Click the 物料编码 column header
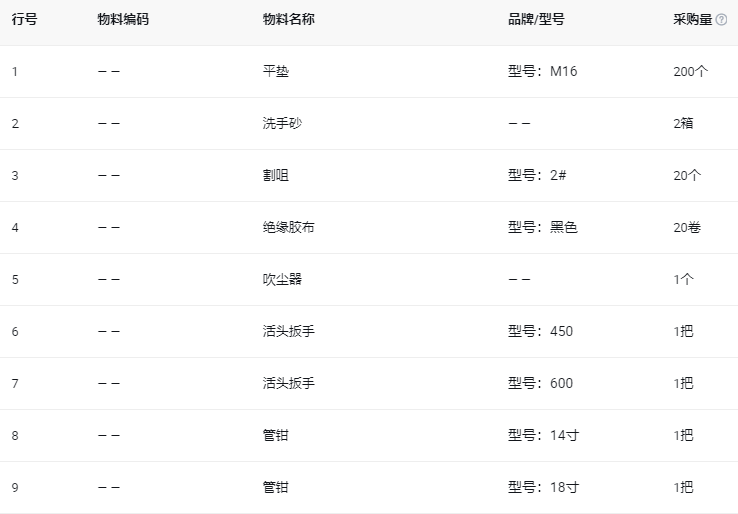Viewport: 738px width, 514px height. point(123,20)
